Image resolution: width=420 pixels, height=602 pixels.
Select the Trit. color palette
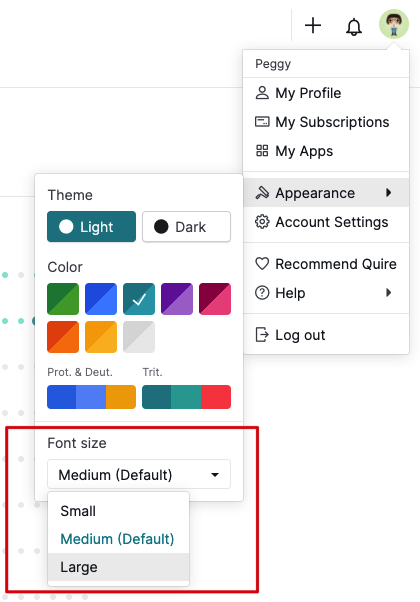(x=186, y=397)
